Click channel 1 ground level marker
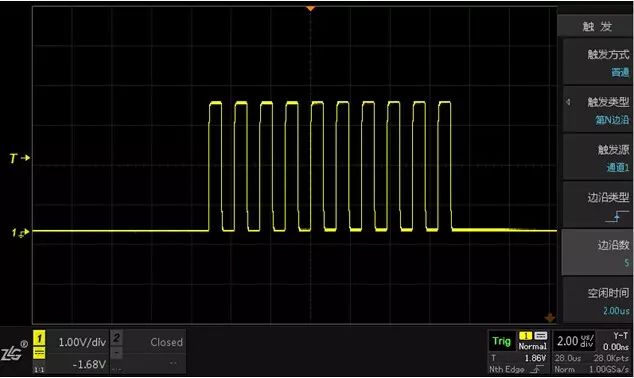This screenshot has width=634, height=378. [20, 232]
